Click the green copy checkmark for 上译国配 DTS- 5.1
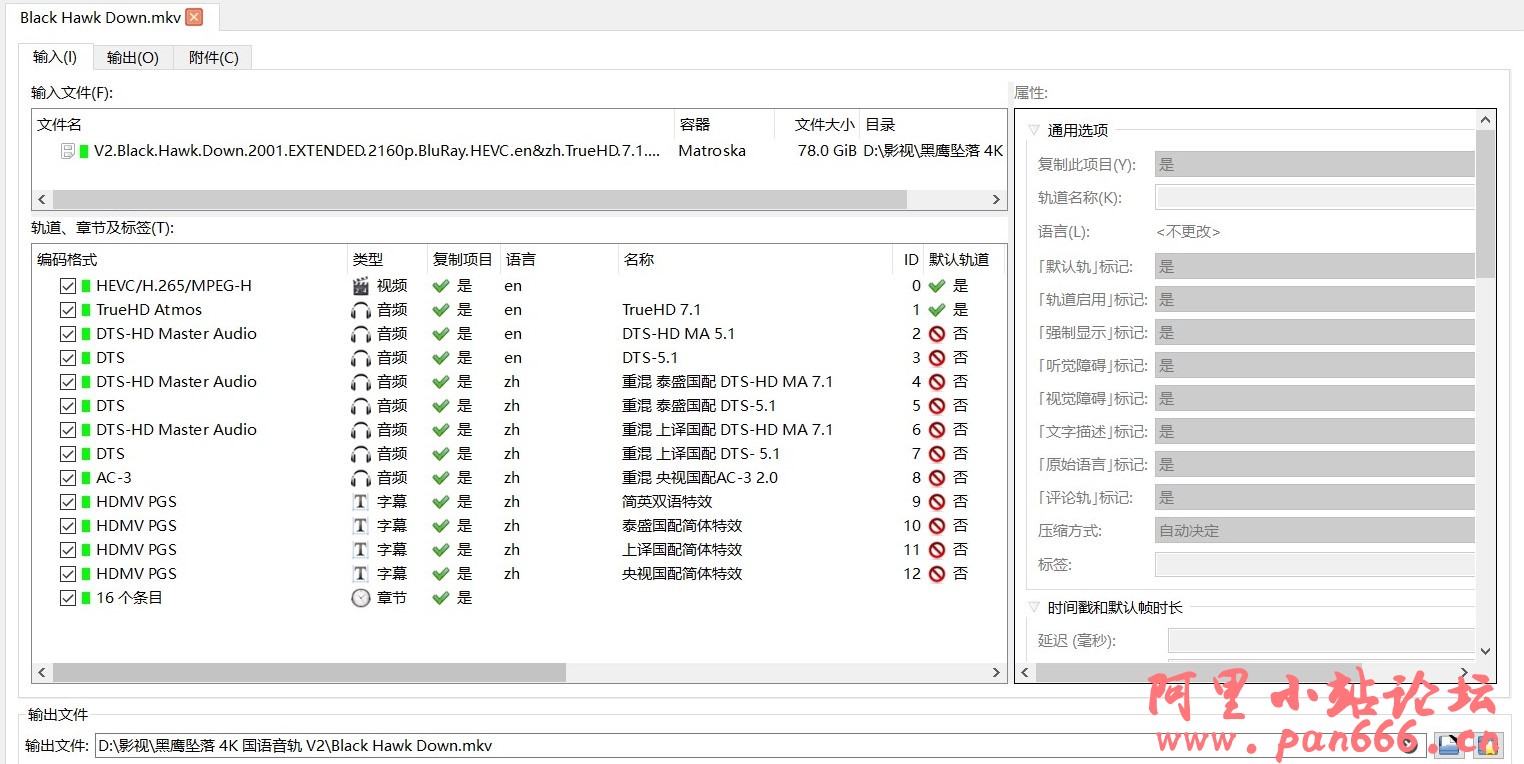Image resolution: width=1524 pixels, height=764 pixels. (x=440, y=454)
